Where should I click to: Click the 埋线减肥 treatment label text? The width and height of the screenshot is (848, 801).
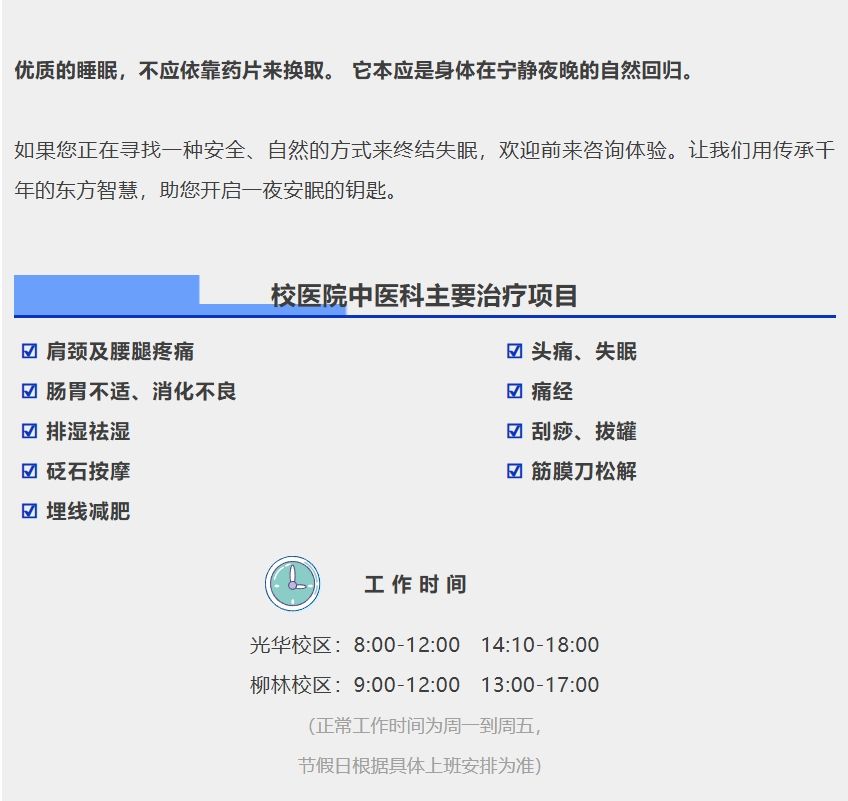88,512
